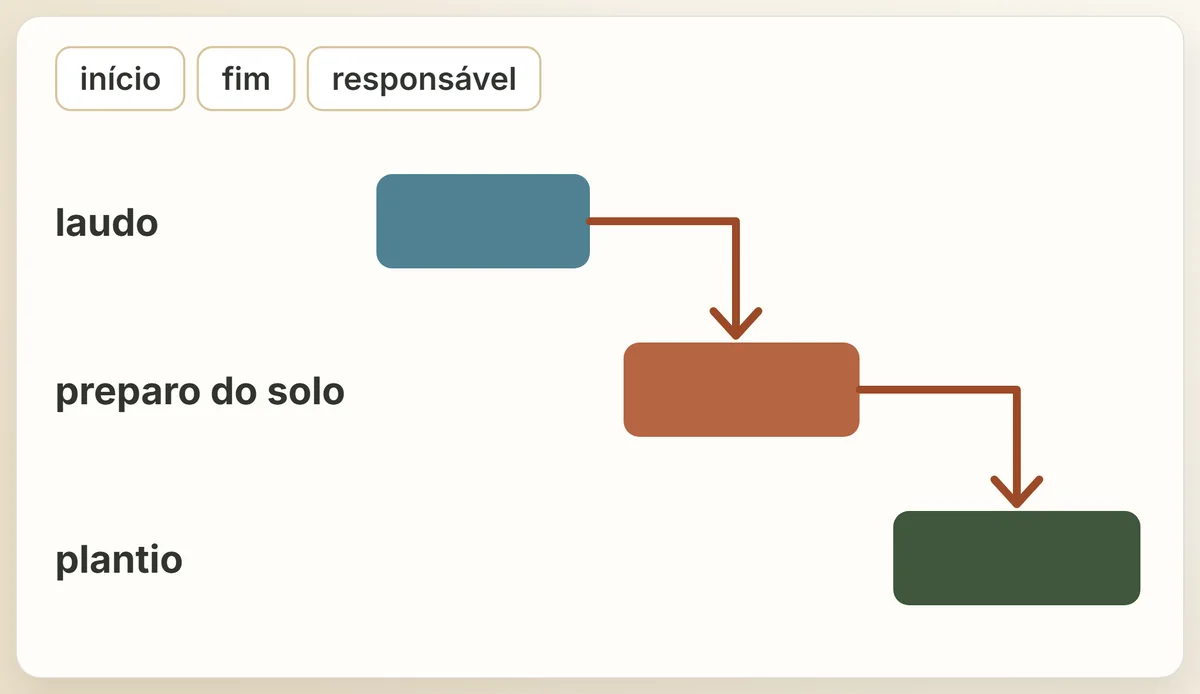Open the blue laudo task bar

483,221
